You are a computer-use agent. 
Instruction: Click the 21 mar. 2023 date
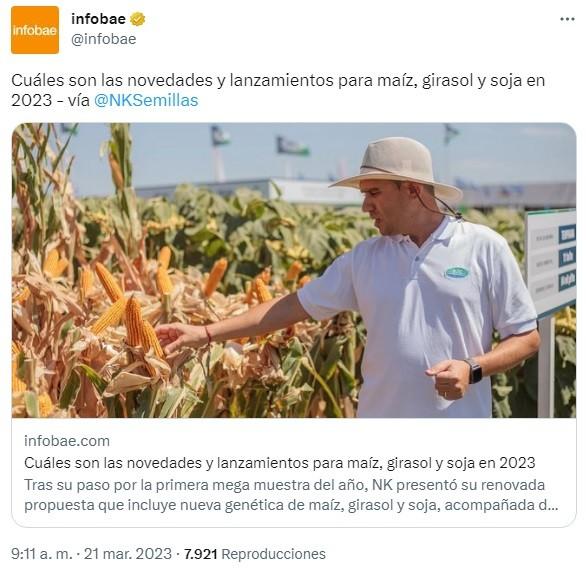pos(128,554)
